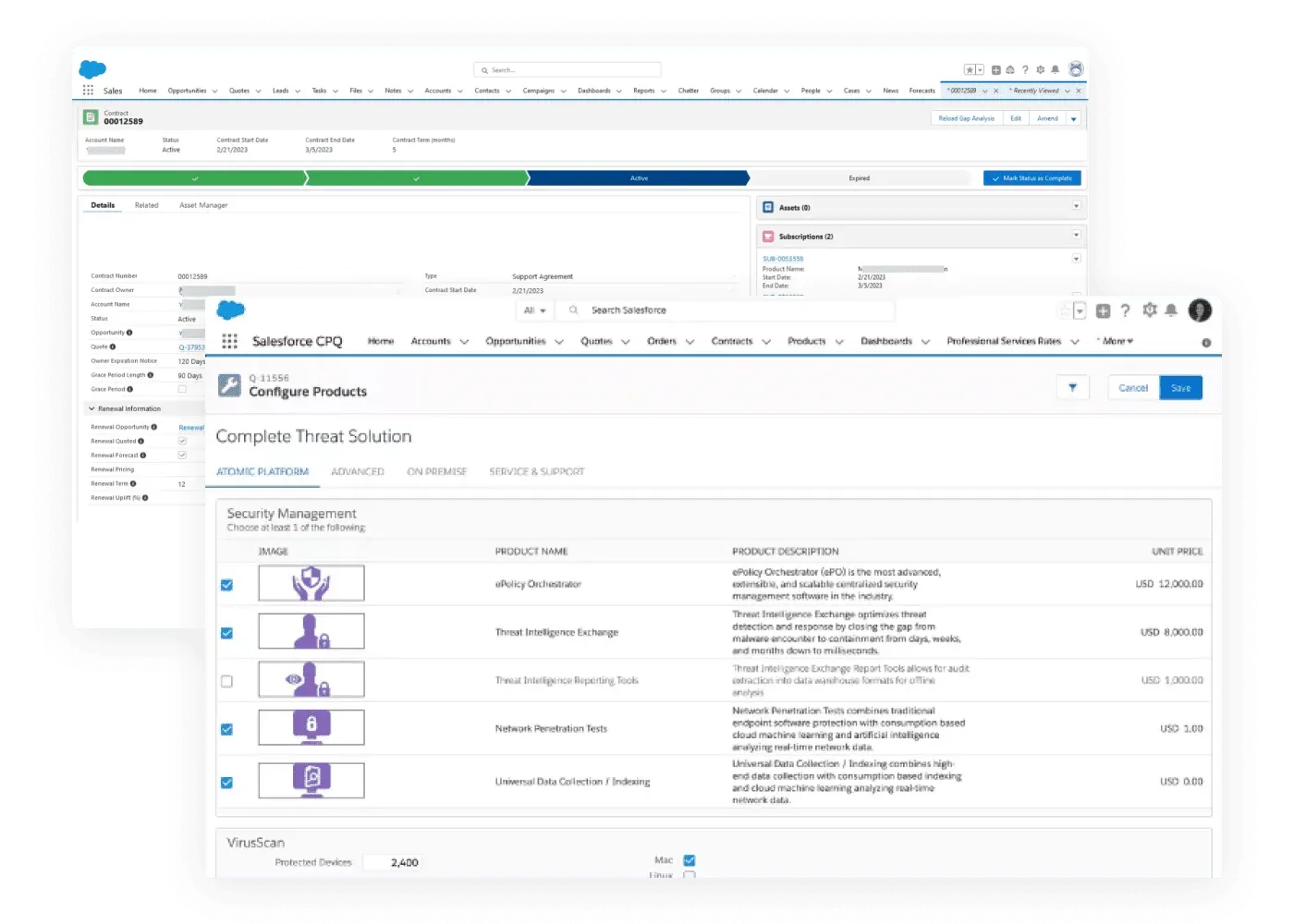Open the Notifications bell icon
This screenshot has width=1294, height=924.
(1171, 310)
